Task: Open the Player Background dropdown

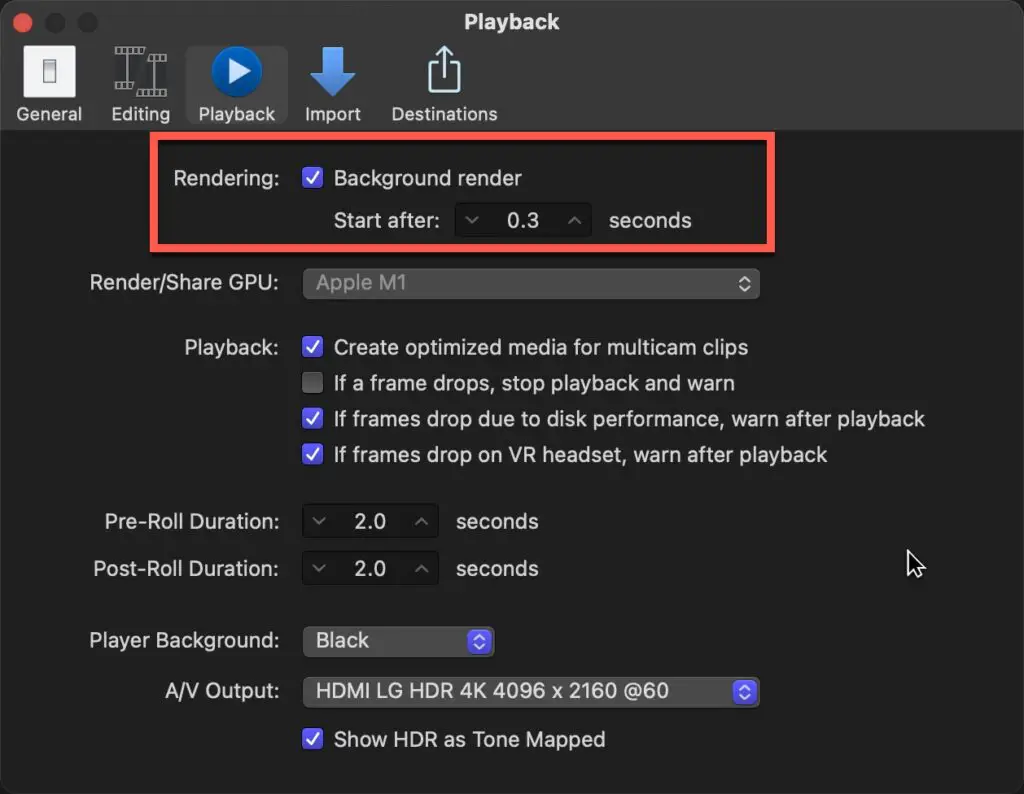Action: 398,641
